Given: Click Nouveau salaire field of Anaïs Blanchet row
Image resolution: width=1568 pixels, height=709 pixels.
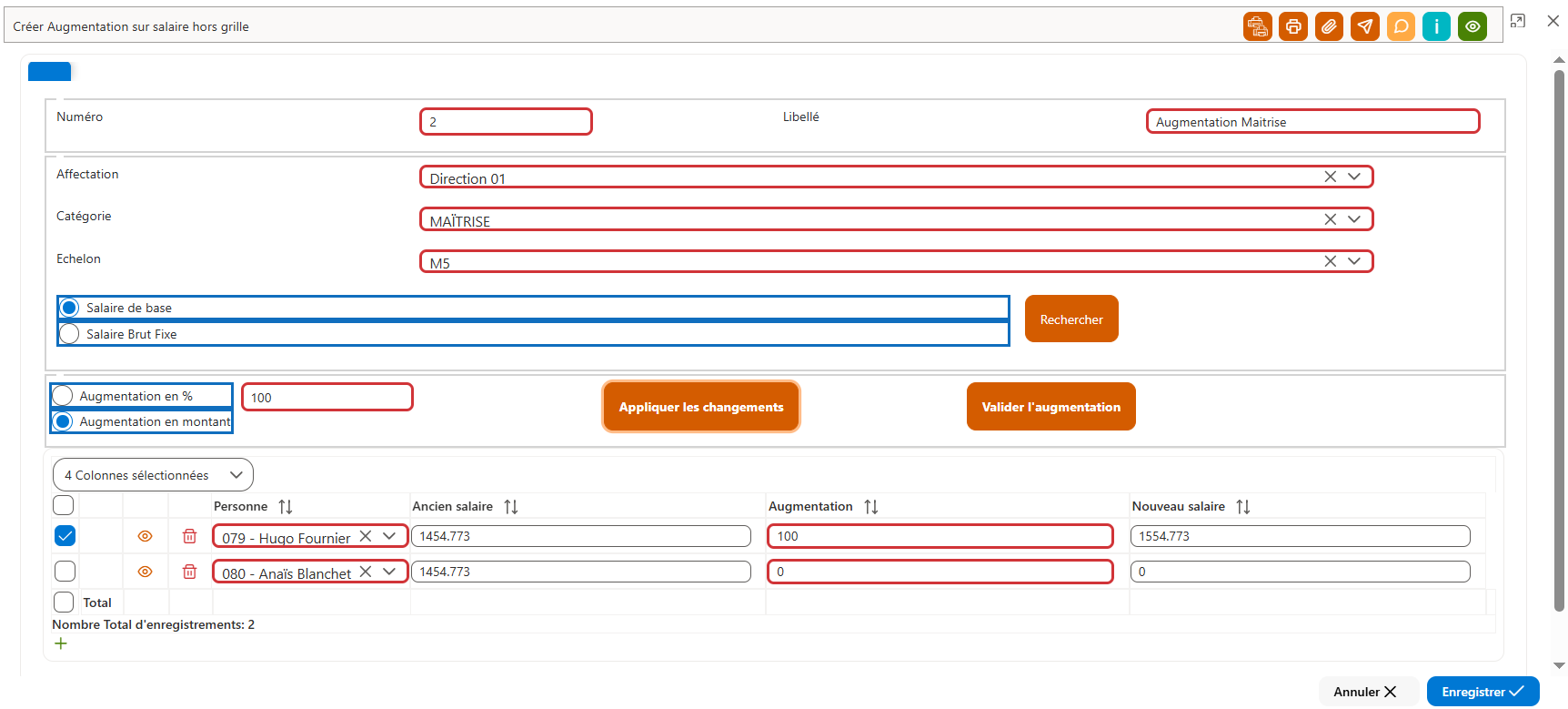Looking at the screenshot, I should point(1301,572).
